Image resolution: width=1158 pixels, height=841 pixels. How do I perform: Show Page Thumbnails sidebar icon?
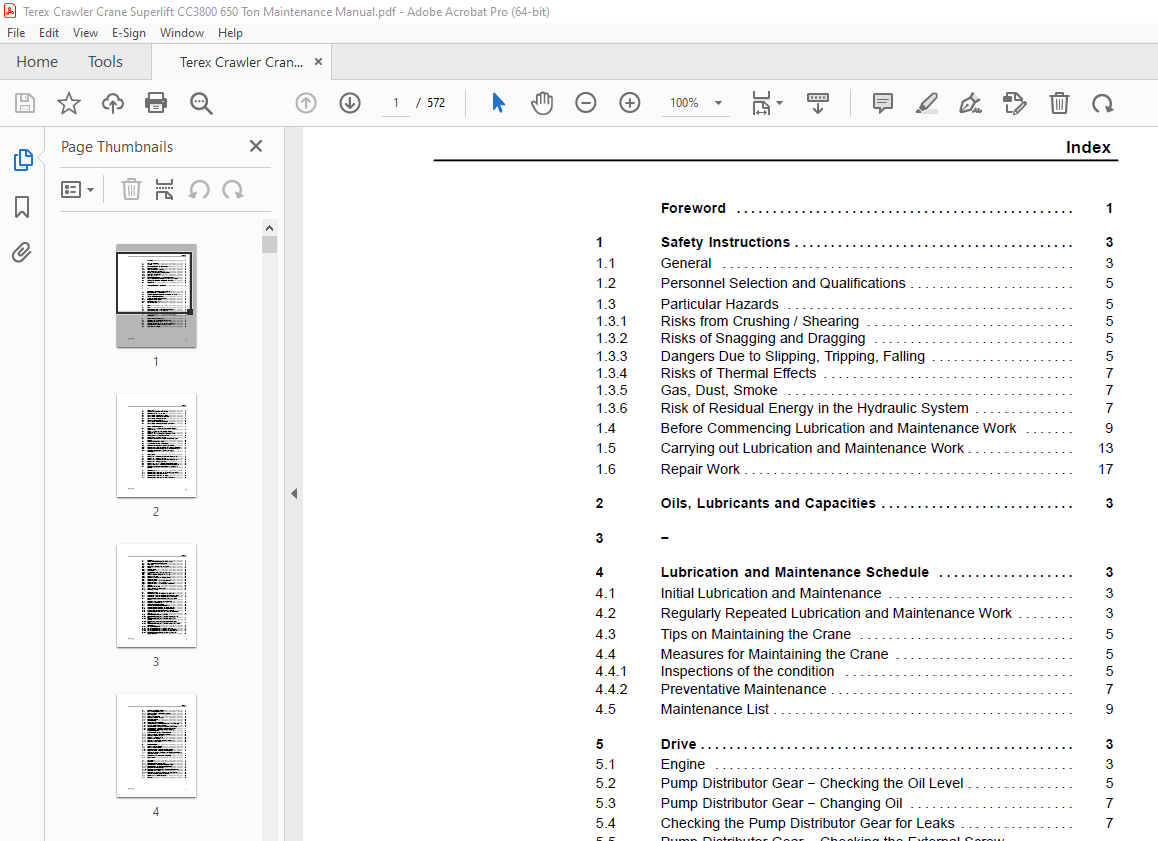23,159
